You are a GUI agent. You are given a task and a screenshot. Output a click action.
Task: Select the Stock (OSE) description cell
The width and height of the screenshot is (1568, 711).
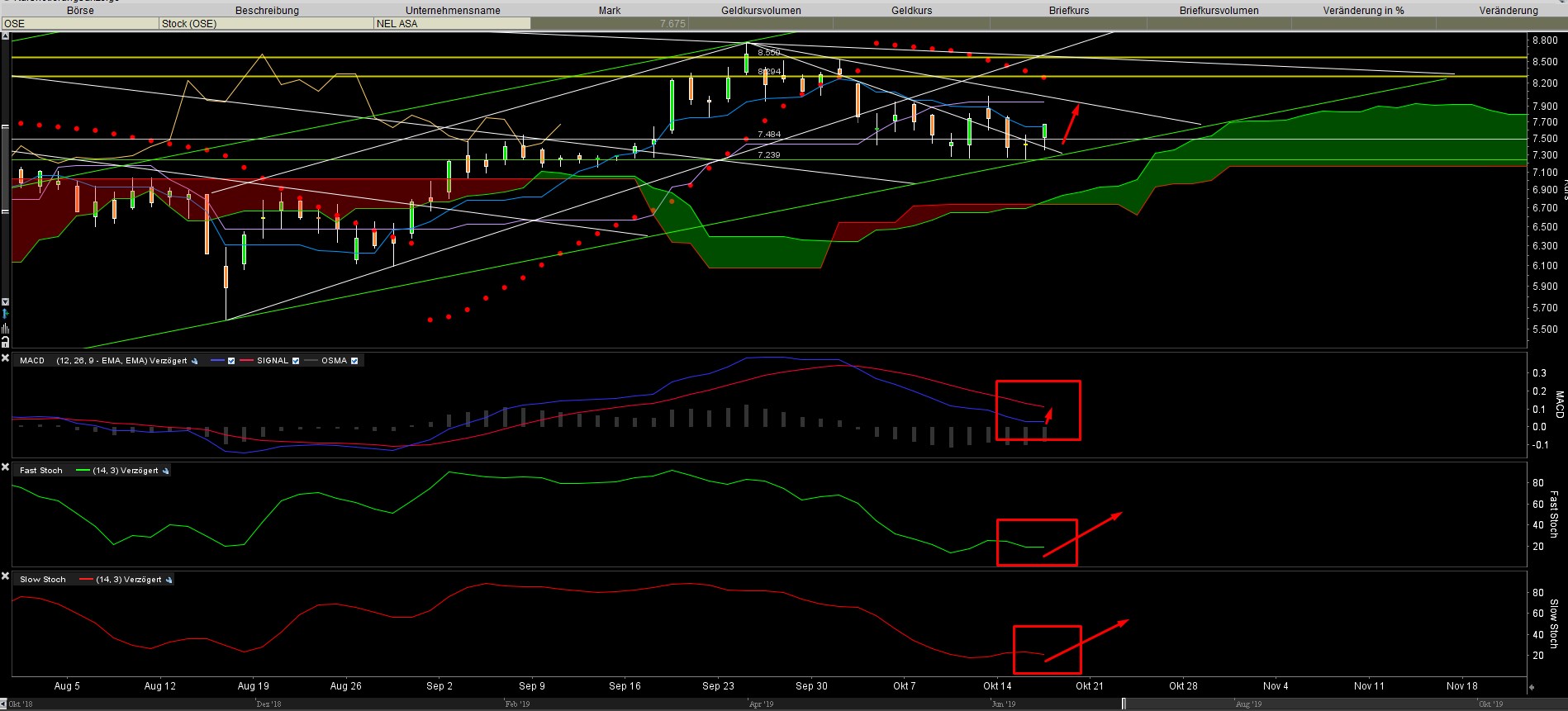pyautogui.click(x=267, y=24)
